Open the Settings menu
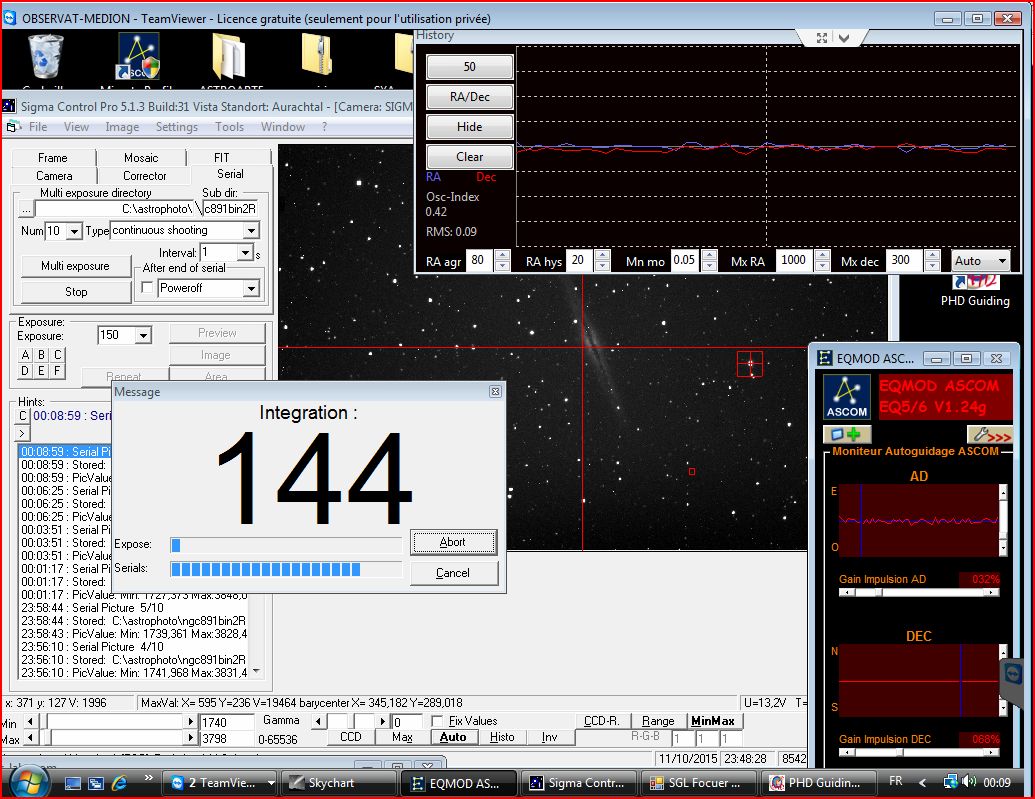The width and height of the screenshot is (1035, 799). (176, 127)
